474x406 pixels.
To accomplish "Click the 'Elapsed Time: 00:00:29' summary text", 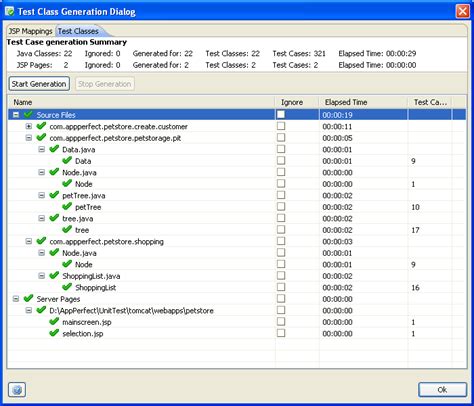I will (x=377, y=53).
